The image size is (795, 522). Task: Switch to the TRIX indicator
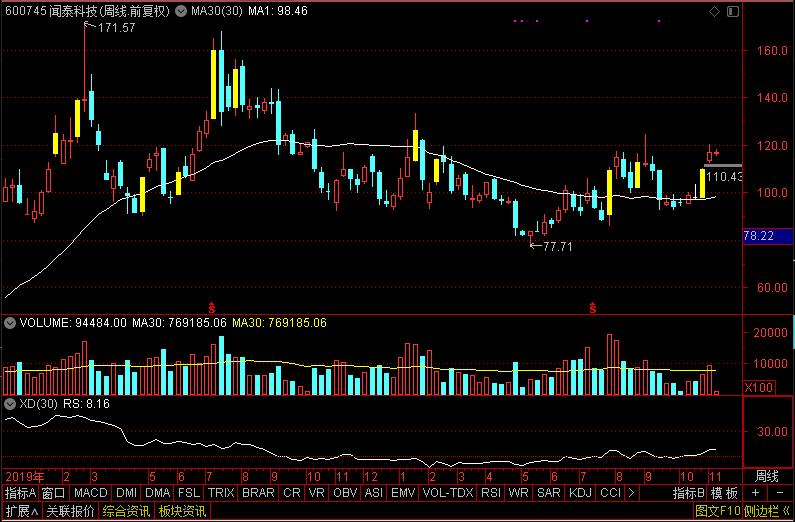click(221, 493)
